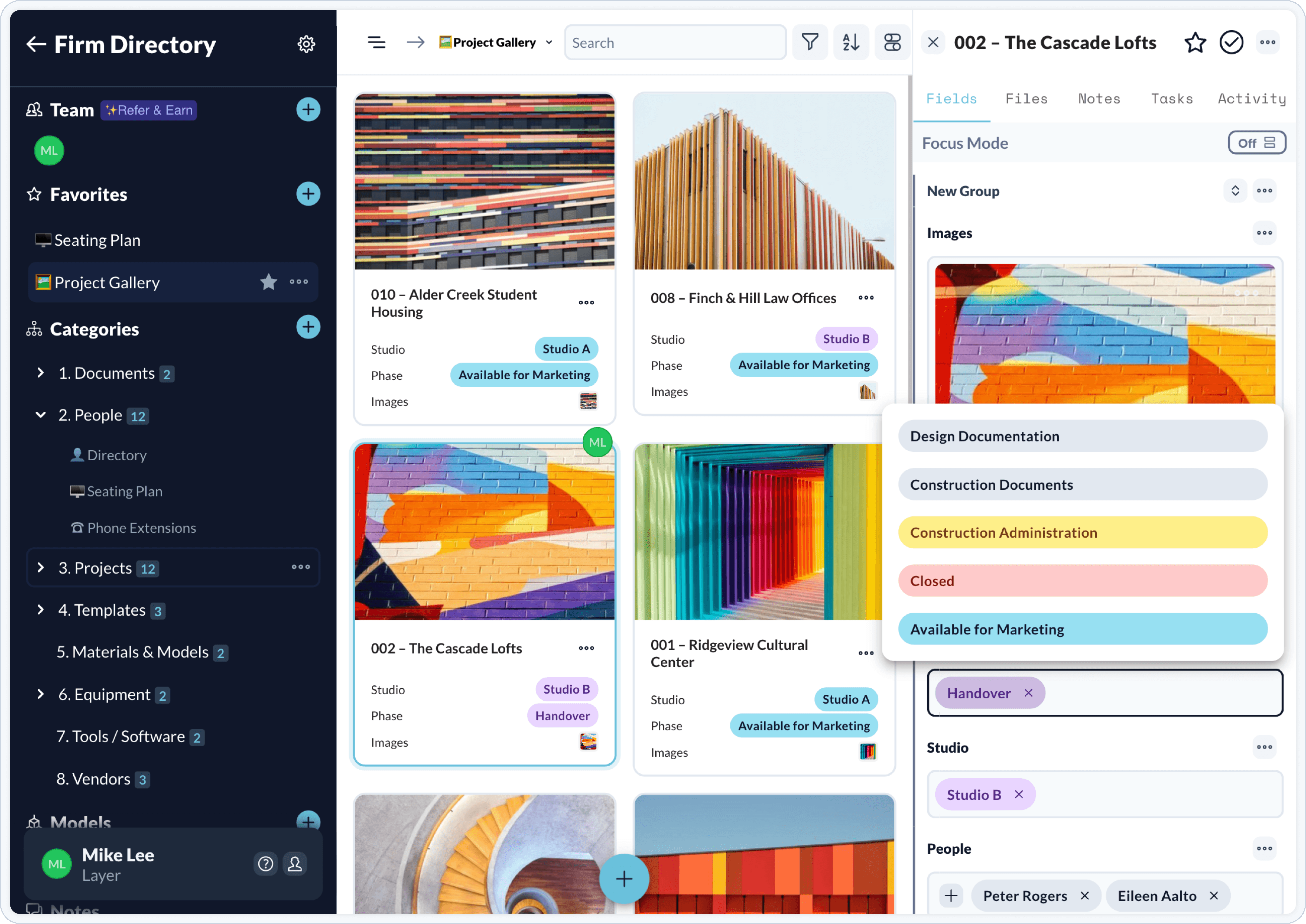Open 3. Projects category options menu
Screen dimensions: 1306x924
coord(300,567)
